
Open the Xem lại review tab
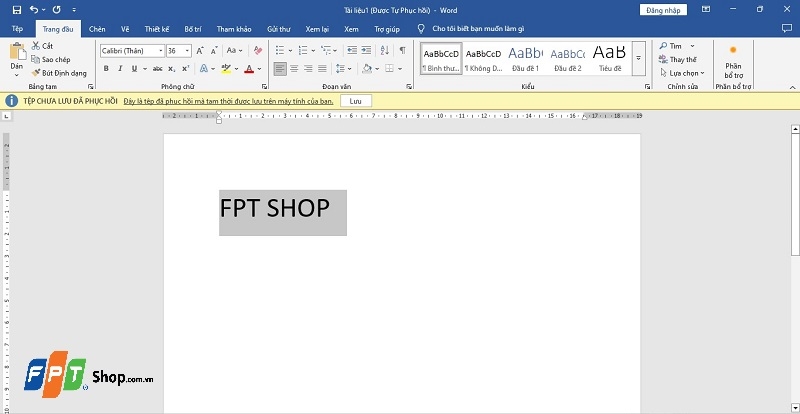click(x=317, y=29)
